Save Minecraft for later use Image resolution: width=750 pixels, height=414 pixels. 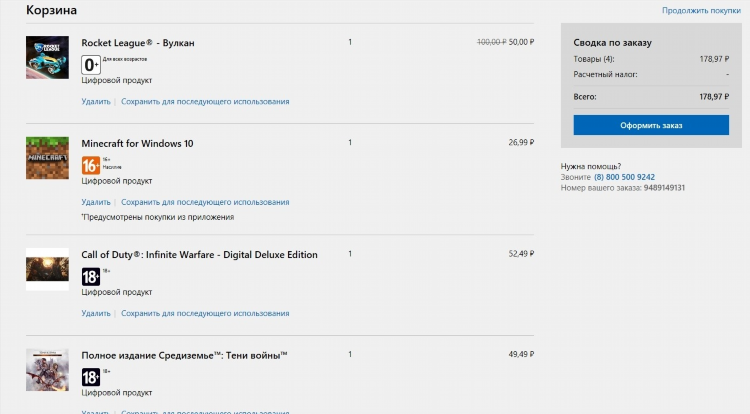click(x=205, y=202)
